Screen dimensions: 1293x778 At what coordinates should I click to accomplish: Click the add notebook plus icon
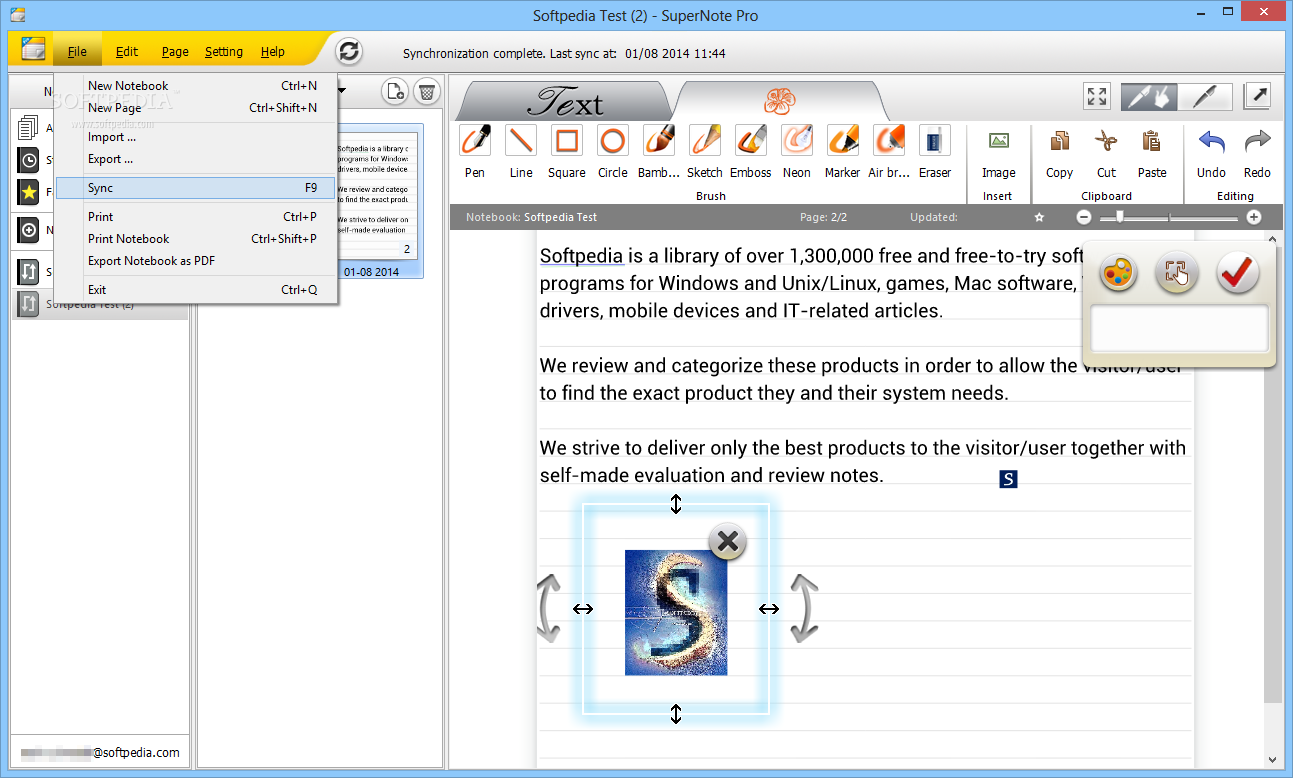click(x=29, y=230)
